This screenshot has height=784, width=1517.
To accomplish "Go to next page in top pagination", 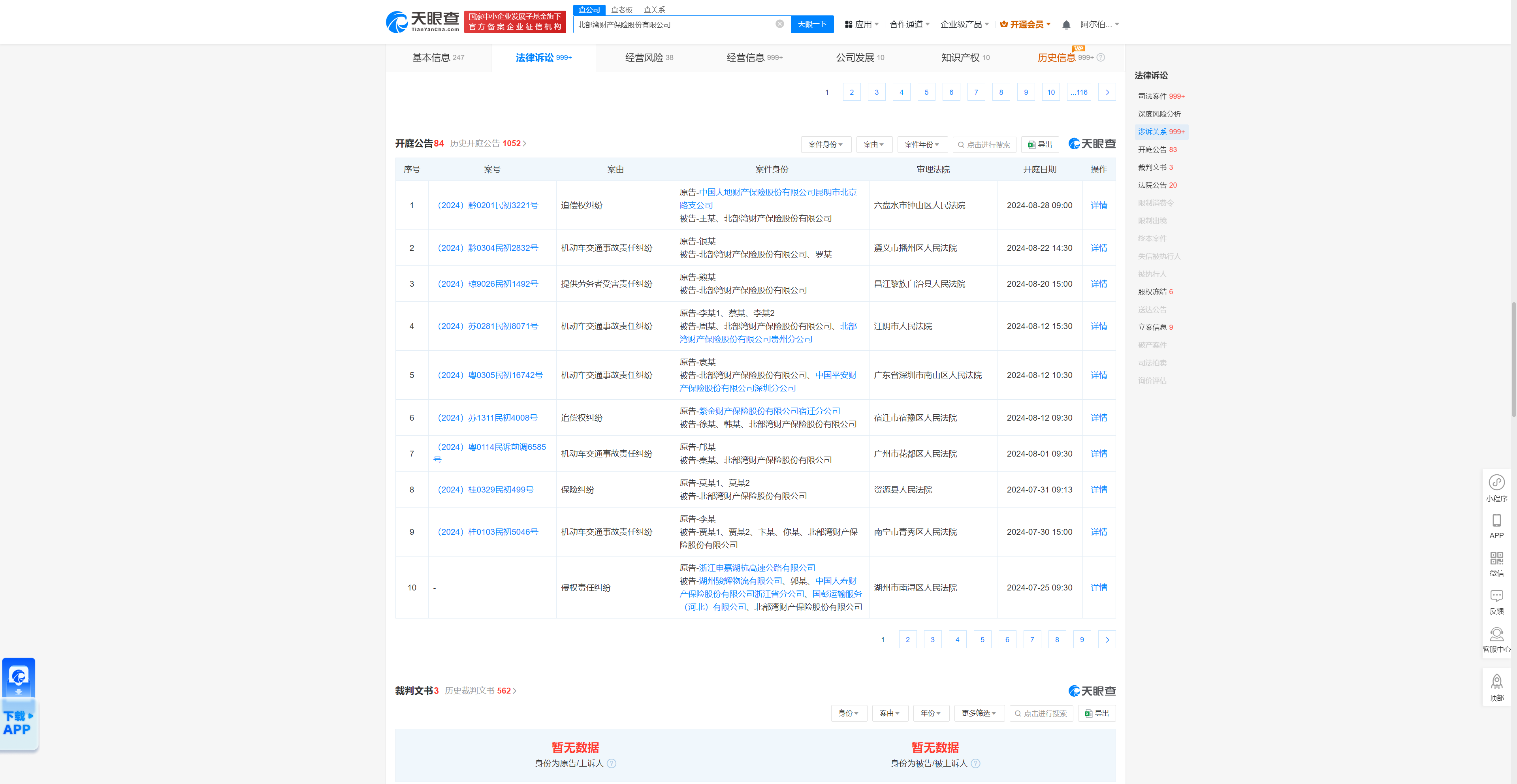I will pos(1107,92).
